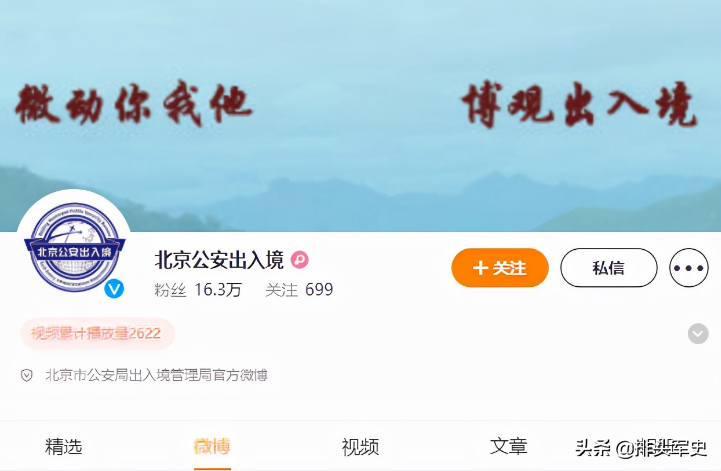Screen dimensions: 721x471
Task: Open 北京市公安局出入境管理局官方微博 verification text
Action: [x=156, y=375]
